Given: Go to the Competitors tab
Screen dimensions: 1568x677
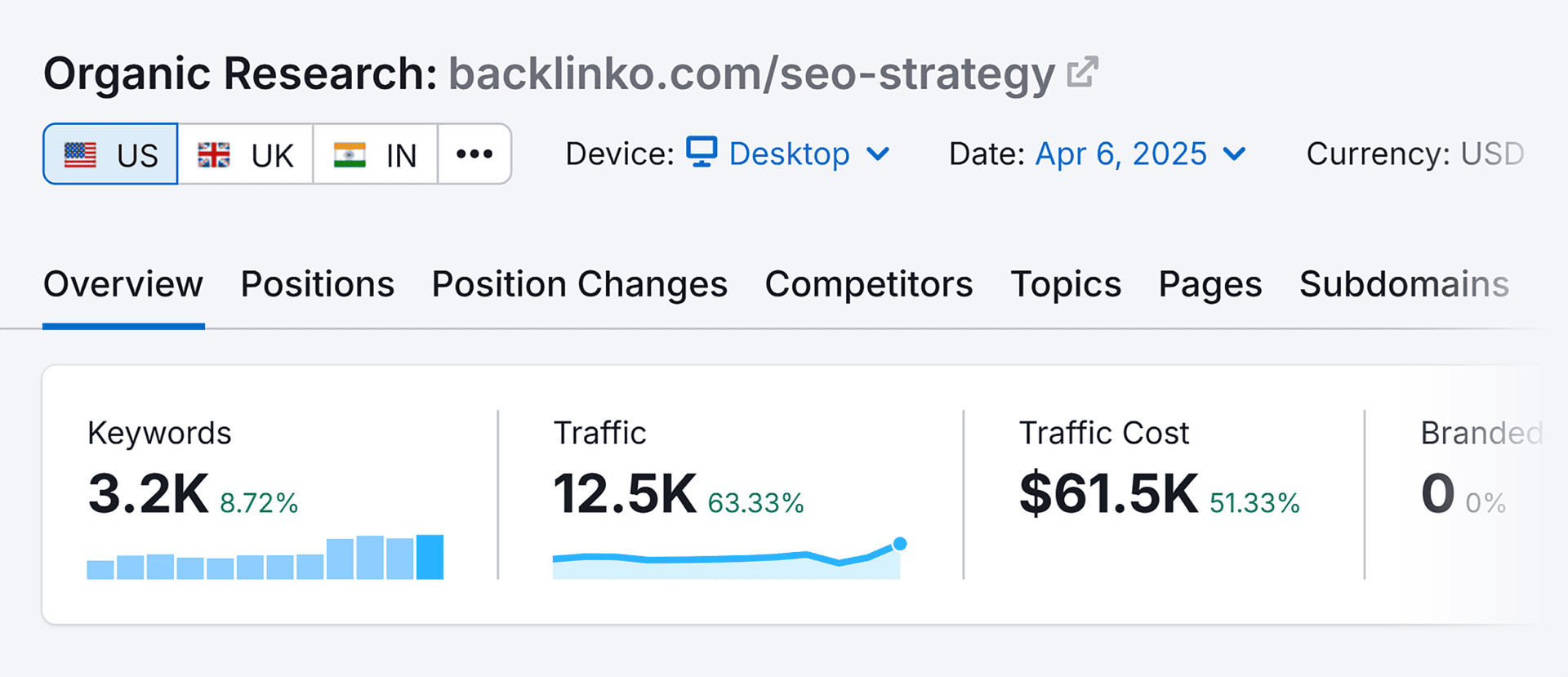Looking at the screenshot, I should (868, 284).
